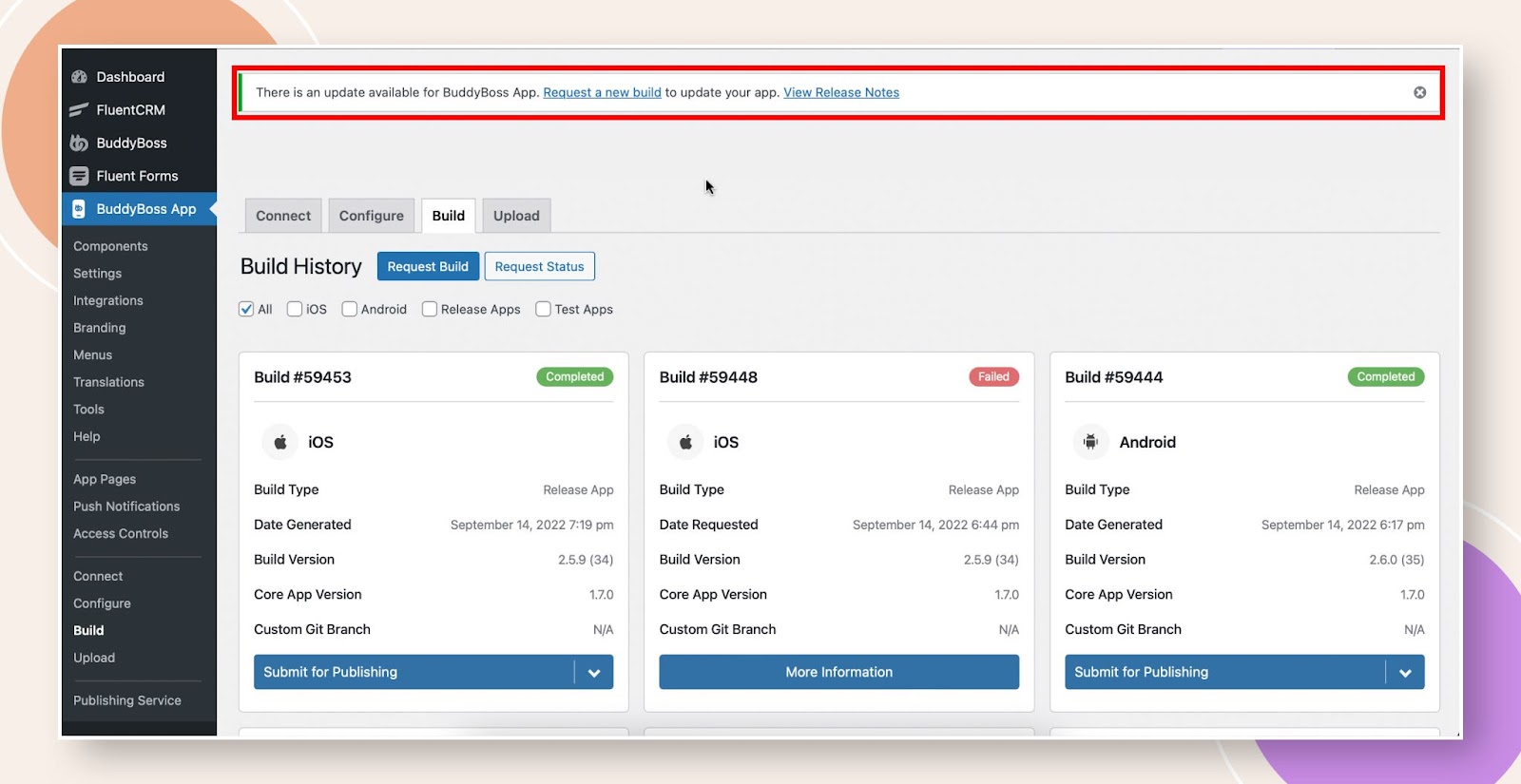Click the Dashboard gauge icon in sidebar
Screen dimensions: 1521x784
(x=80, y=77)
